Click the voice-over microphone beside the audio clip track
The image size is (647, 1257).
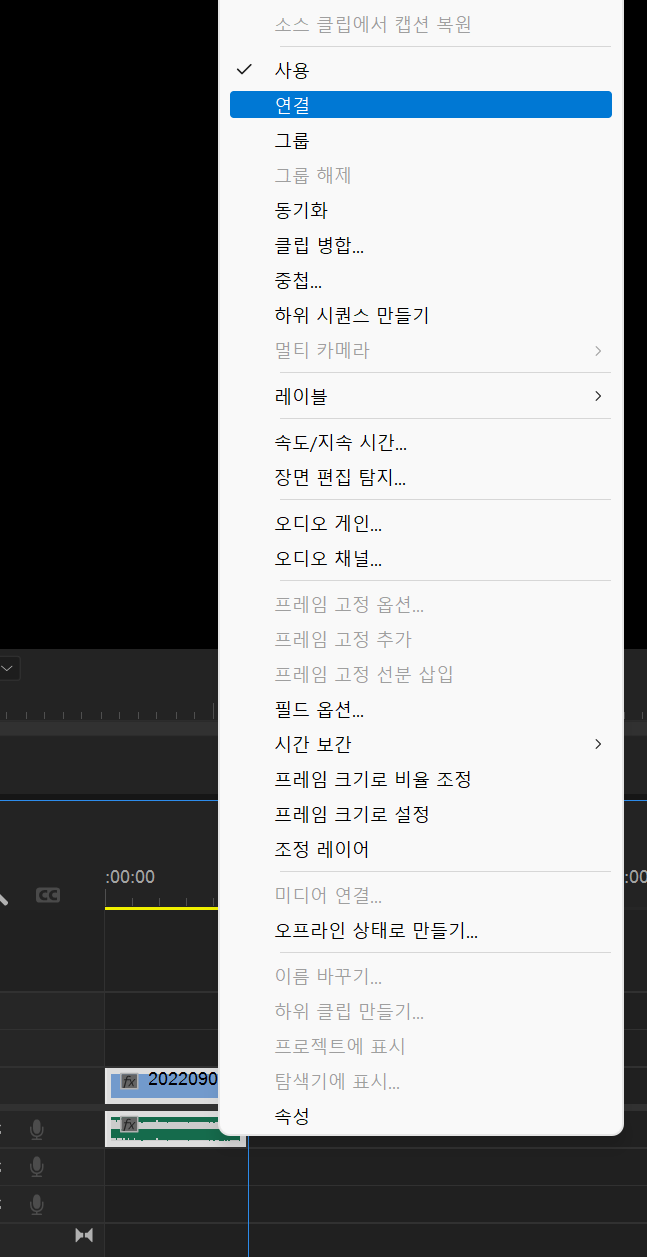click(37, 1129)
